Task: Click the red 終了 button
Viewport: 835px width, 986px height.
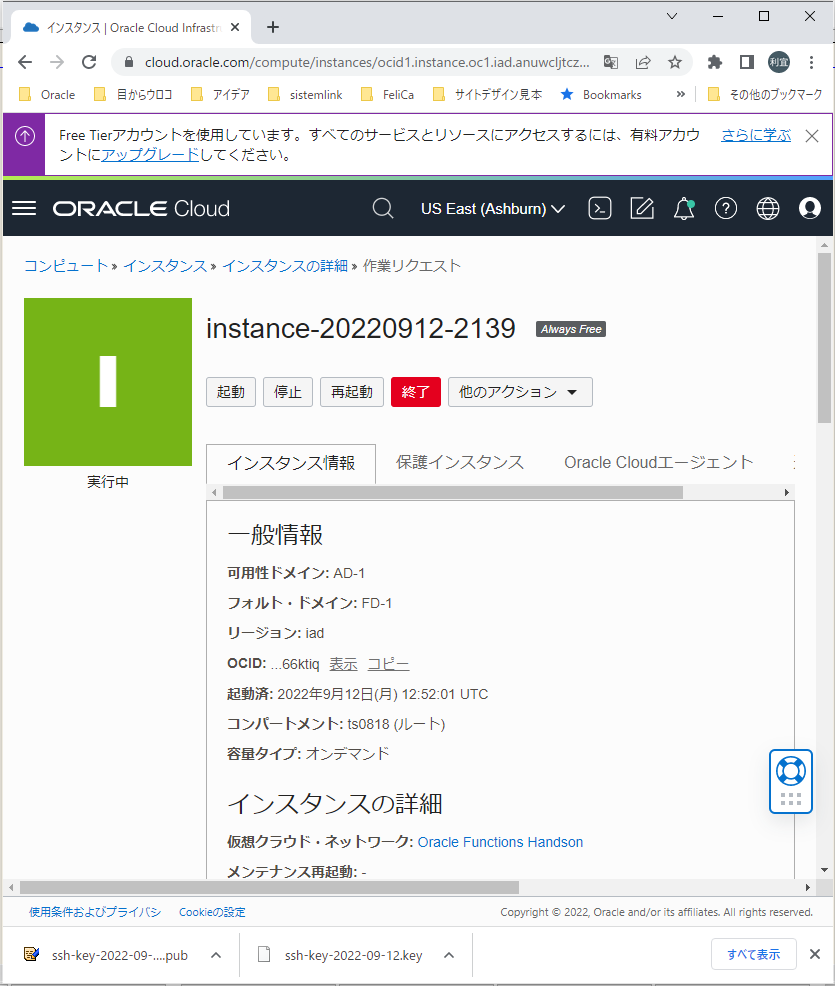Action: tap(416, 392)
